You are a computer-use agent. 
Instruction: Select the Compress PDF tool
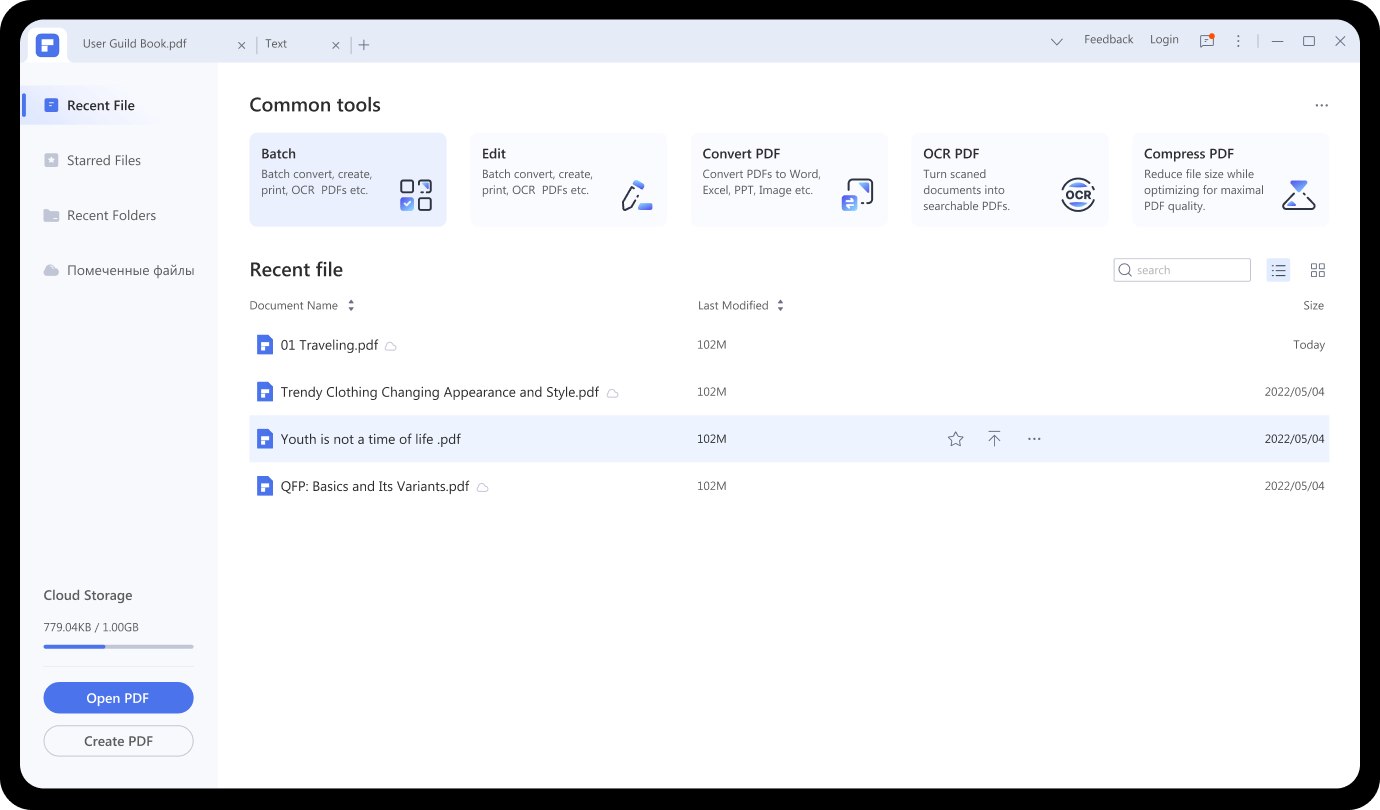(x=1230, y=180)
